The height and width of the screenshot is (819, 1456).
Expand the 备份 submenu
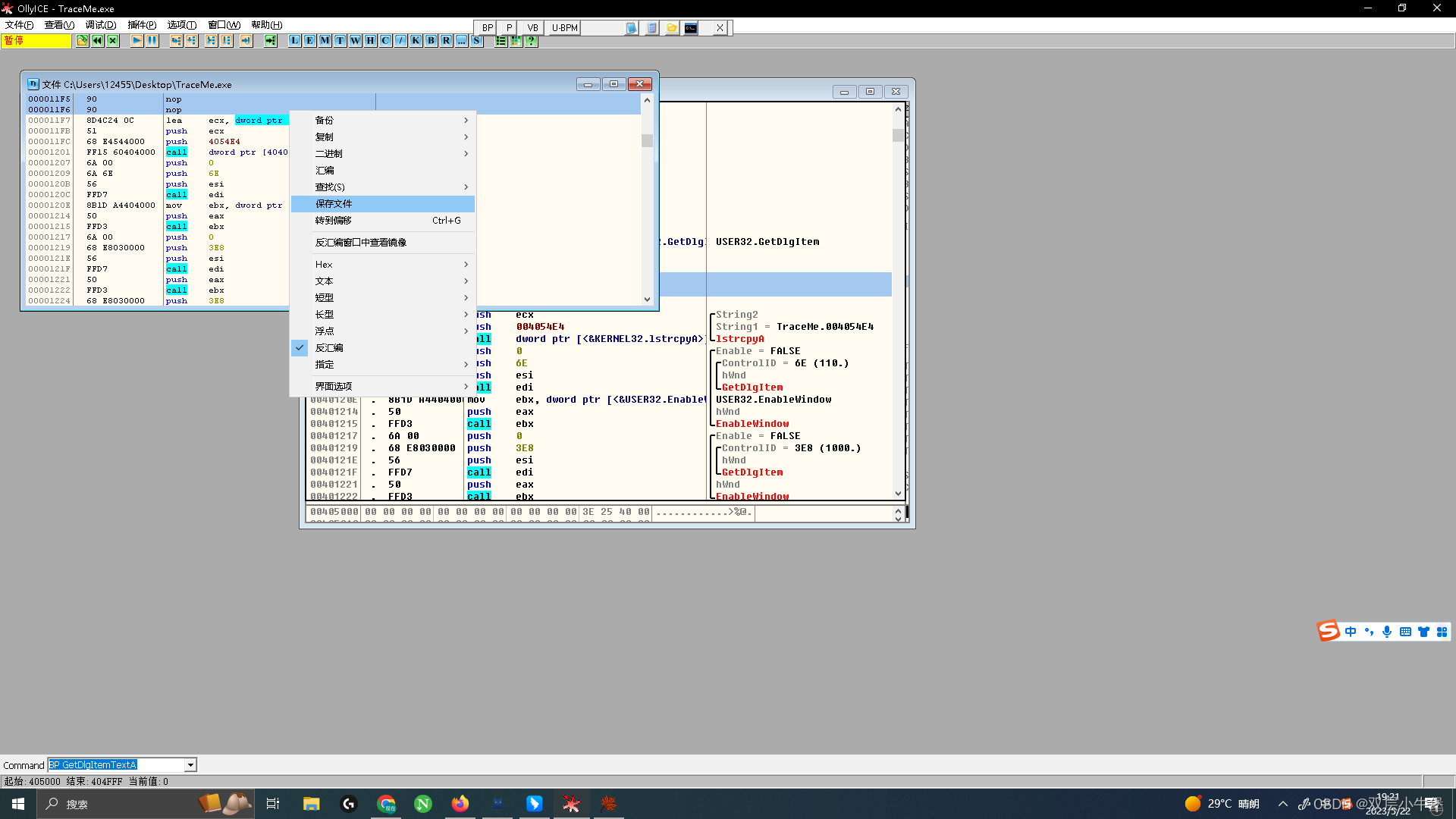click(x=383, y=121)
